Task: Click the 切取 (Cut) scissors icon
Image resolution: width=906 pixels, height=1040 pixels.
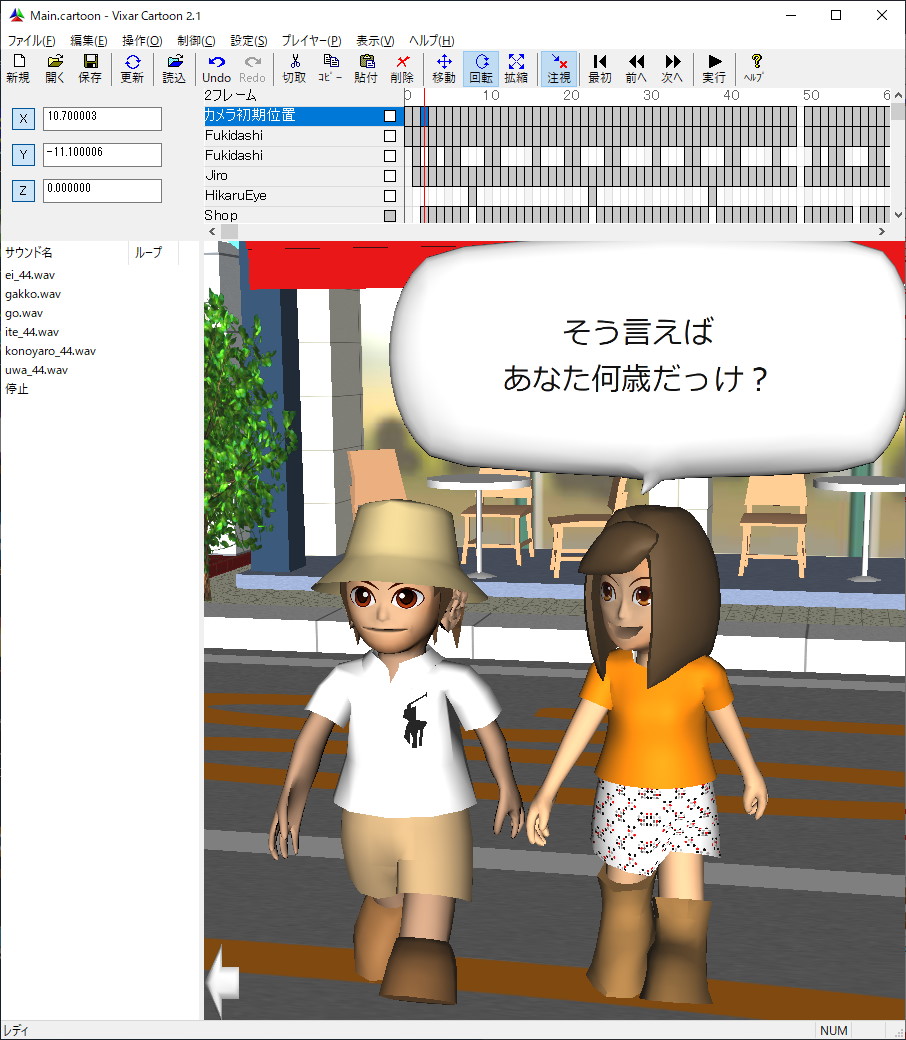Action: 294,68
